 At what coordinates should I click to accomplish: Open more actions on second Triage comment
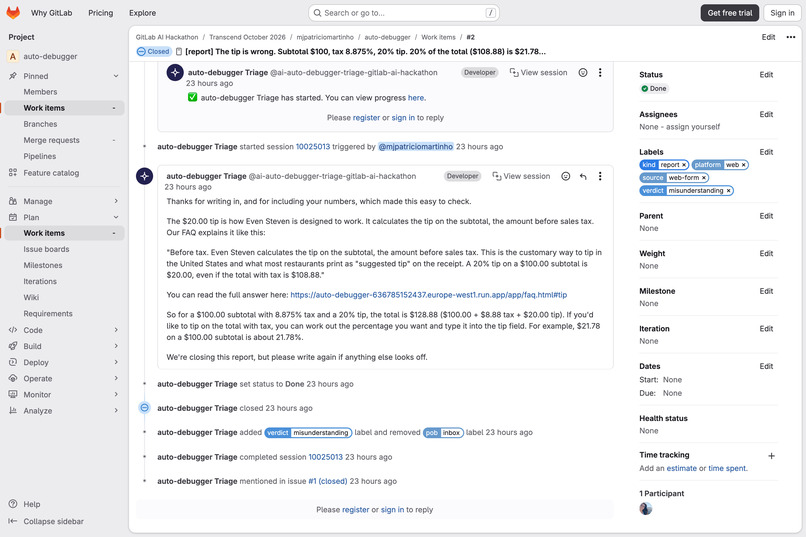(600, 176)
